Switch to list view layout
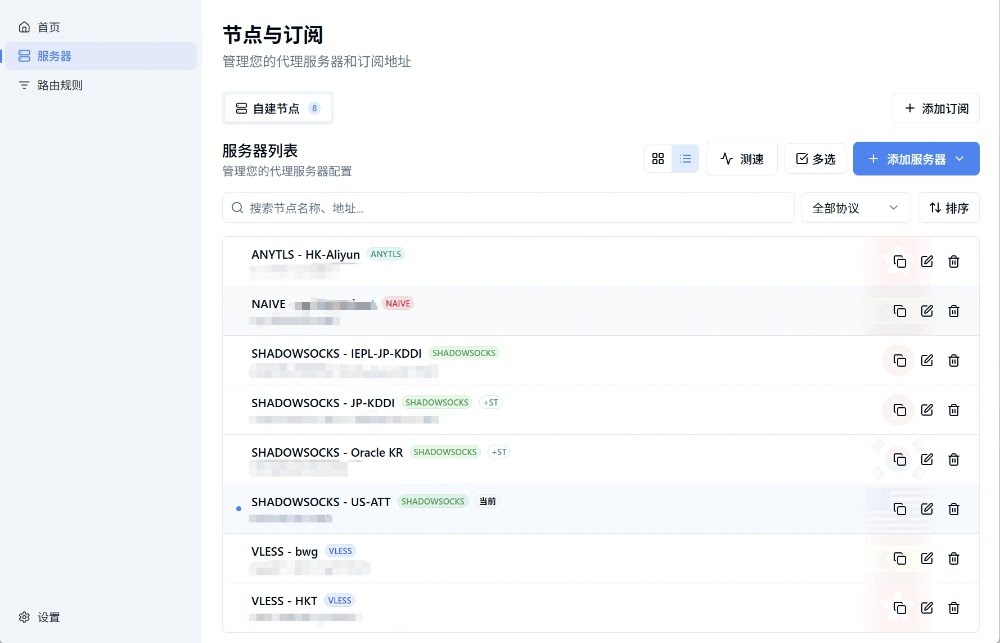Screen dimensions: 1000x643 (x=686, y=158)
